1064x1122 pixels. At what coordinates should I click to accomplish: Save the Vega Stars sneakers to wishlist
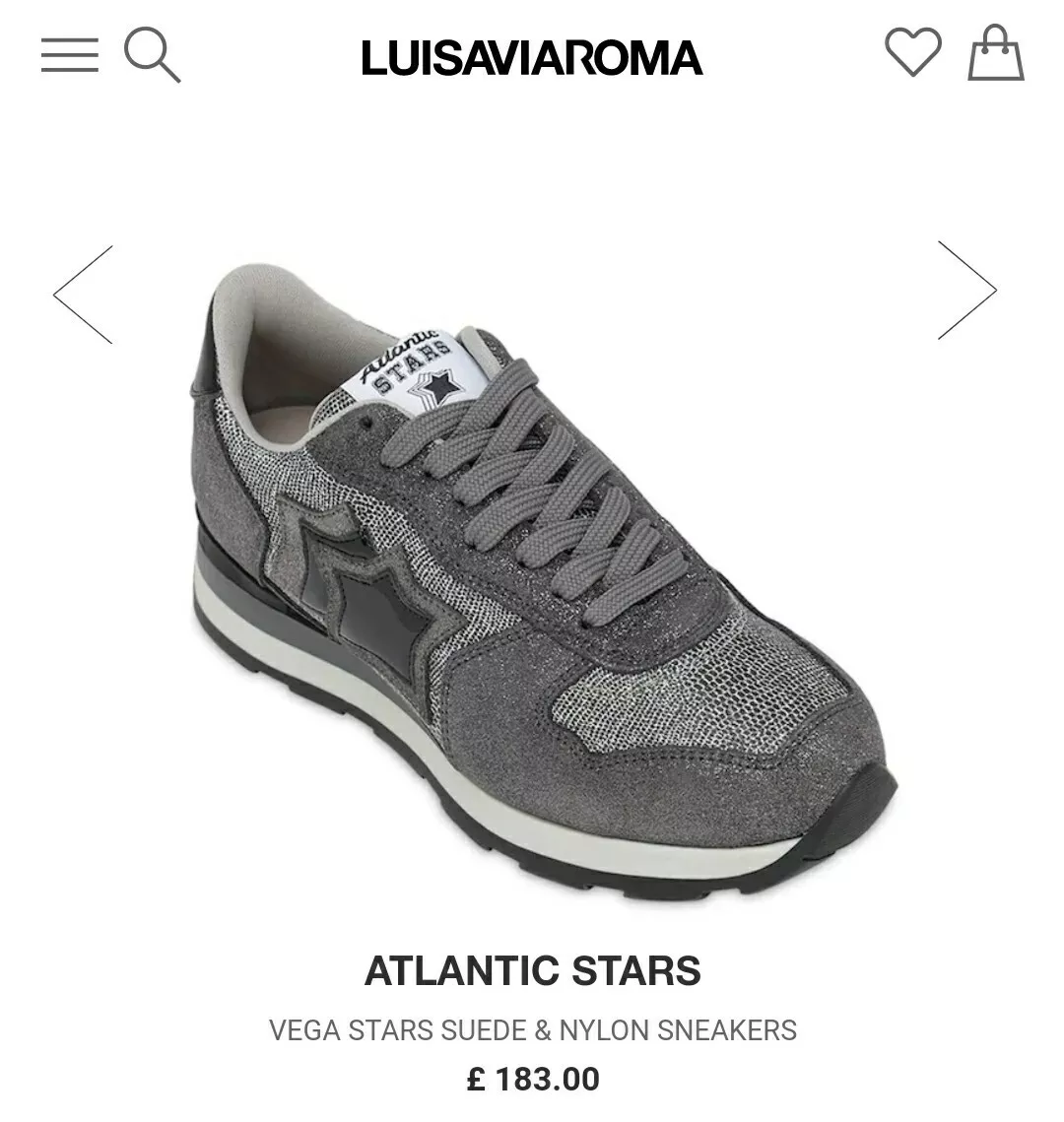913,52
